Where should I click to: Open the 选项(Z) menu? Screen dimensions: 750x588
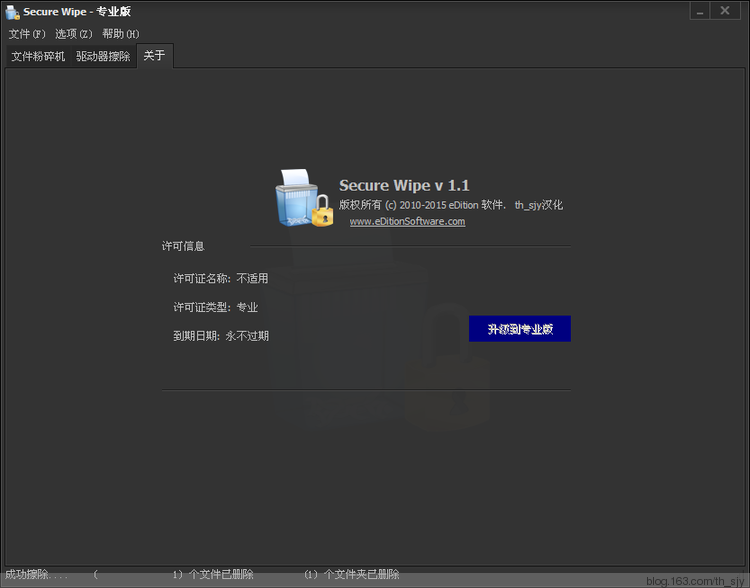click(73, 34)
